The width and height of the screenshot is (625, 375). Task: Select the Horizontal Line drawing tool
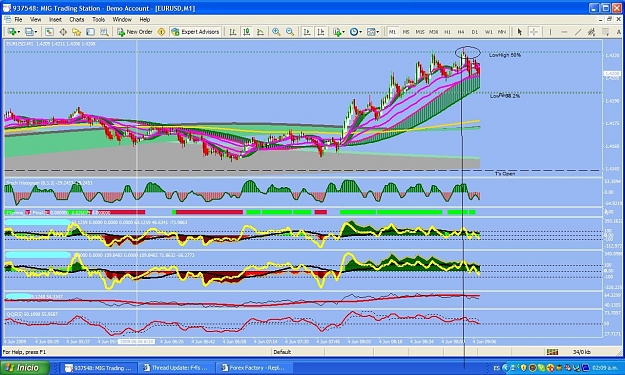[x=564, y=32]
